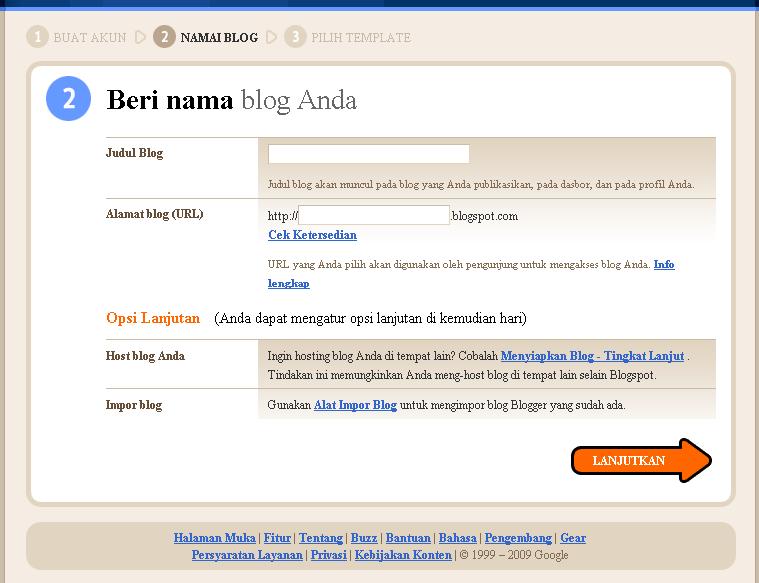Click the Opsi Lanjutan heading
The width and height of the screenshot is (759, 583).
click(x=153, y=318)
